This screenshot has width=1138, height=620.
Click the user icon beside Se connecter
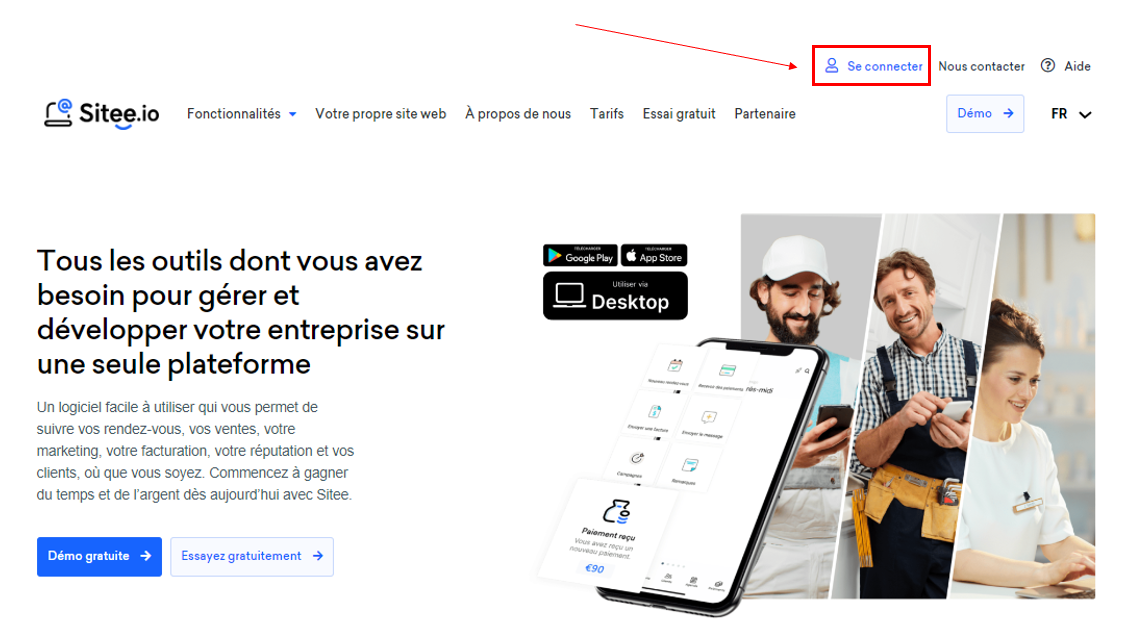pos(832,66)
